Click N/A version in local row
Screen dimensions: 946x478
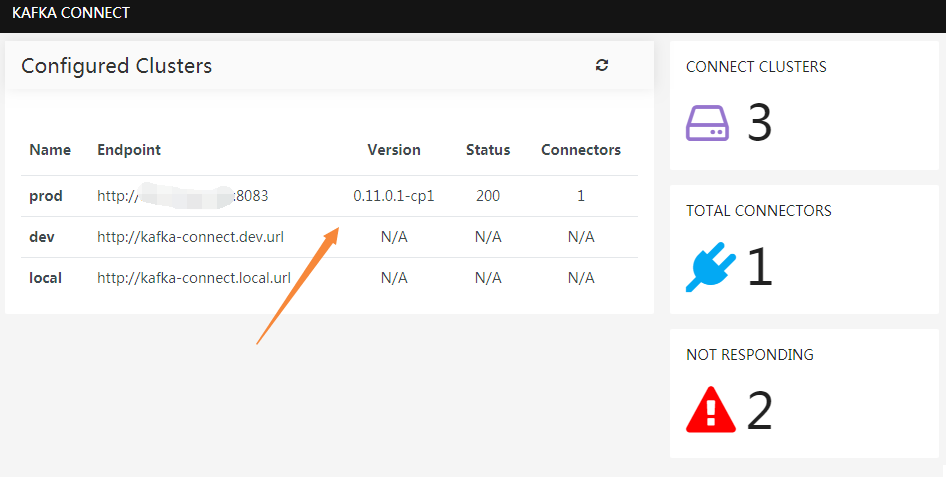coord(394,278)
